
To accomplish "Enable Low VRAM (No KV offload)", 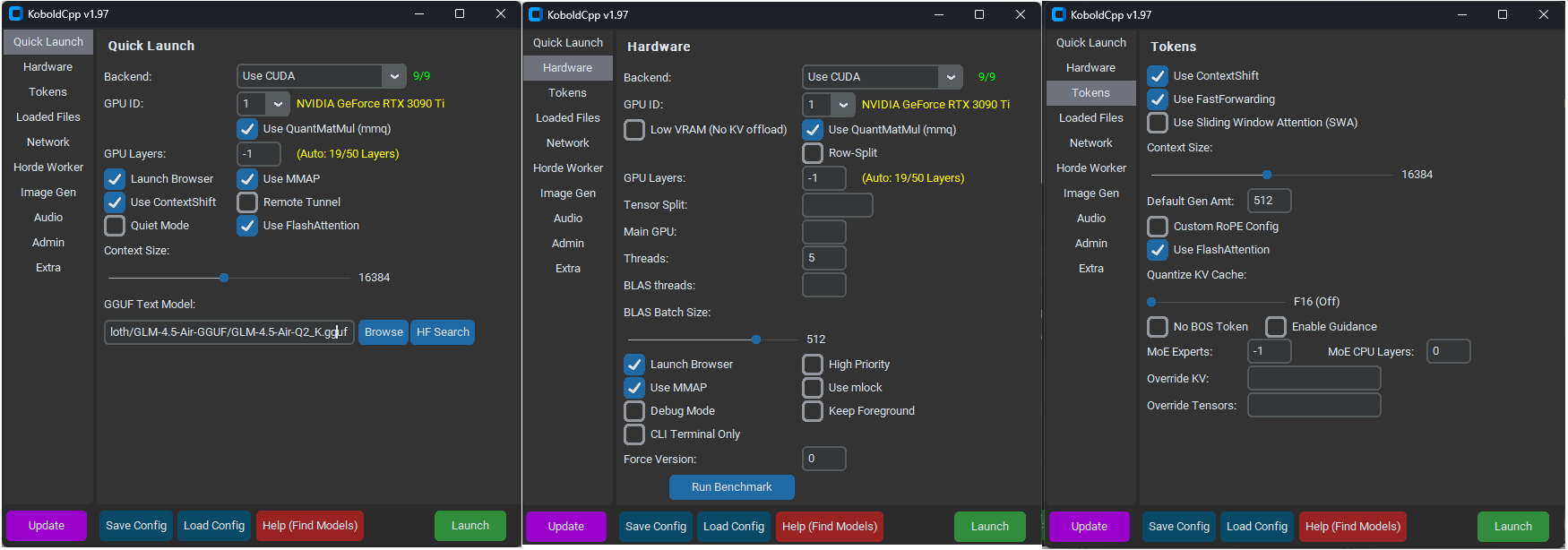I will (634, 130).
